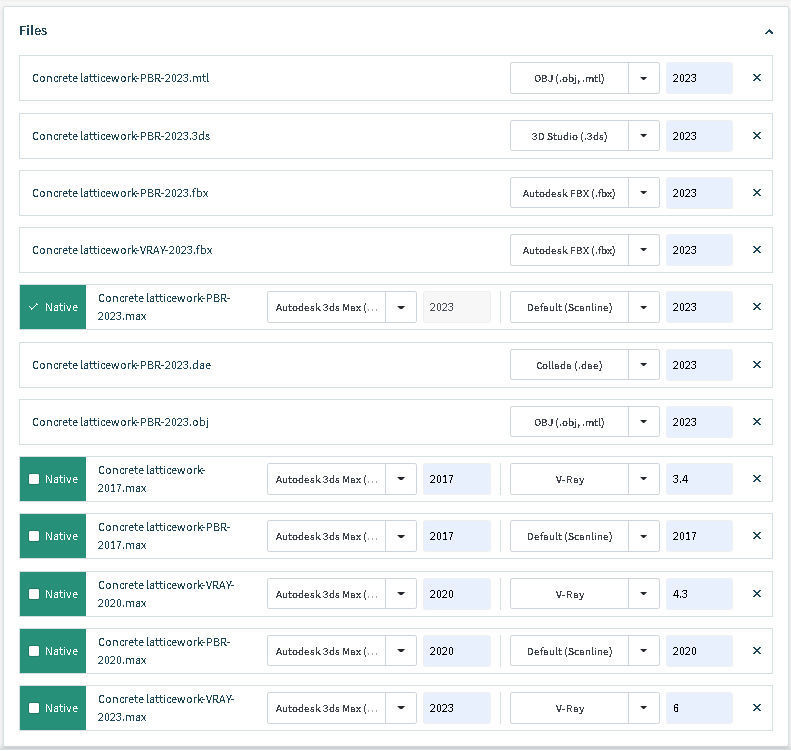791x751 pixels.
Task: Open V-Ray renderer dropdown for latticework-2017.max
Action: [644, 479]
